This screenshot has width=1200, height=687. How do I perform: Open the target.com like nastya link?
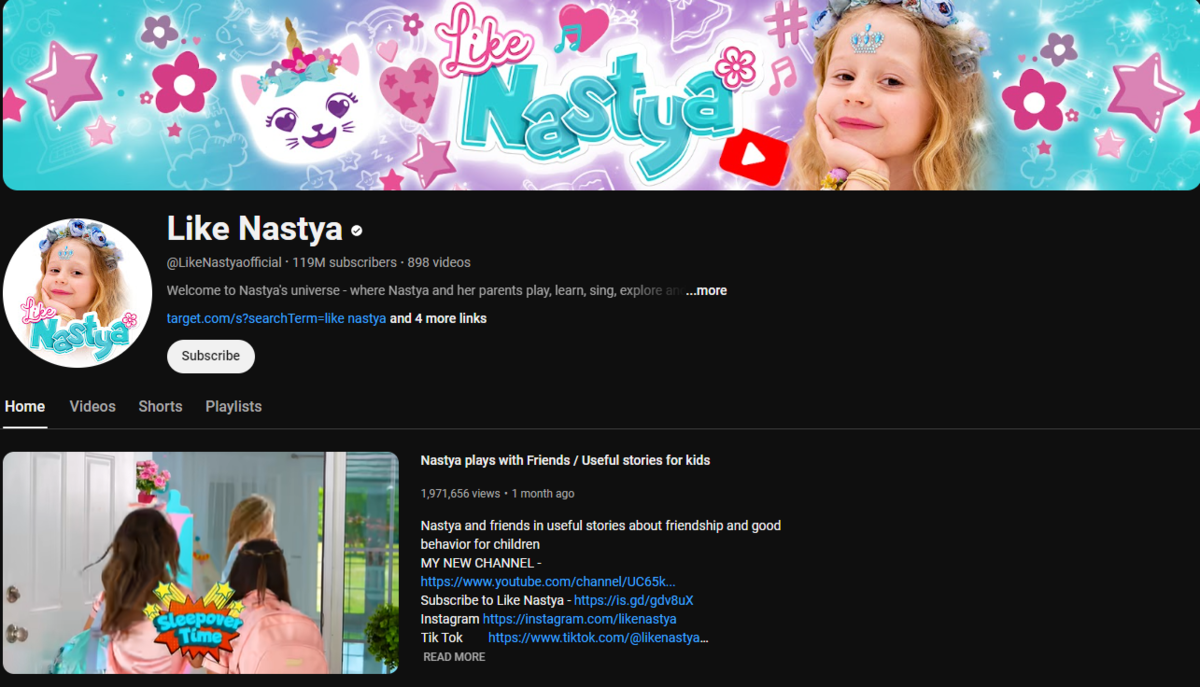click(276, 319)
